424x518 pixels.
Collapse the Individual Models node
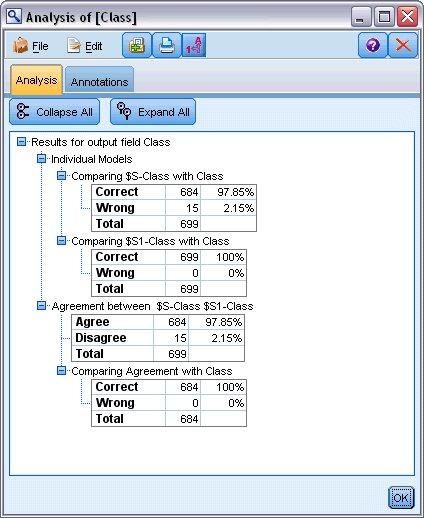click(41, 159)
